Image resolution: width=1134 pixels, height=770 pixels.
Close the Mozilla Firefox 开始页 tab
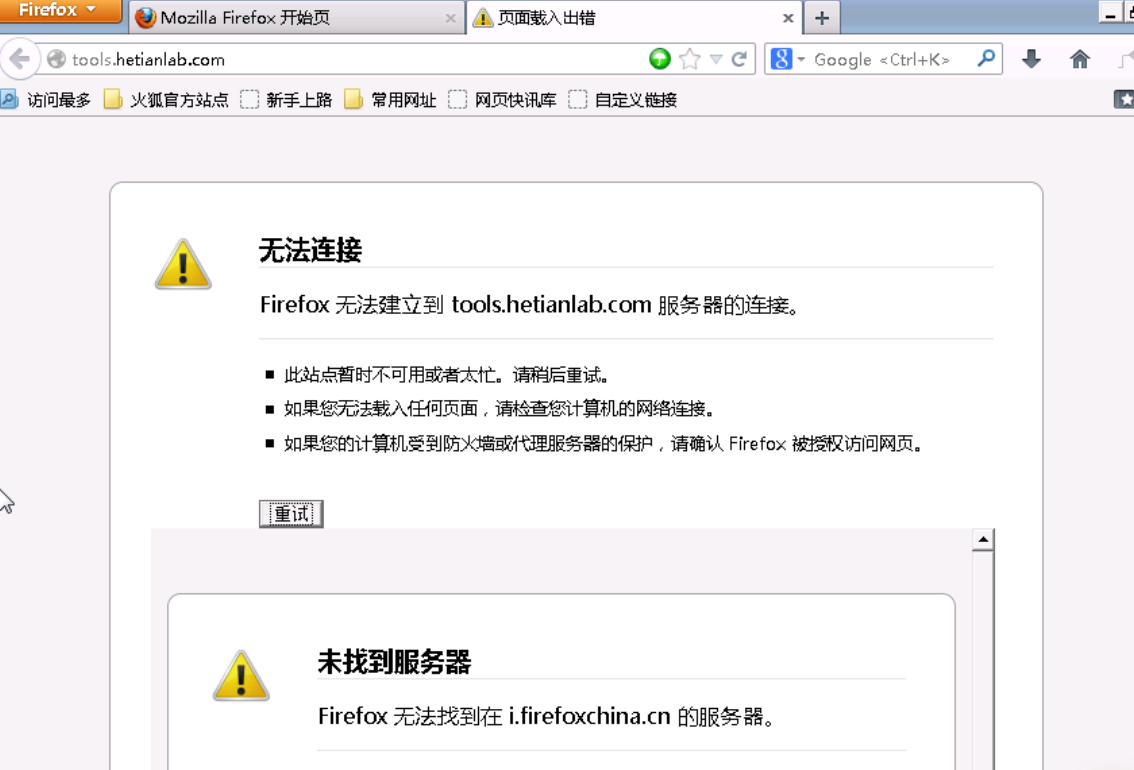[x=451, y=19]
